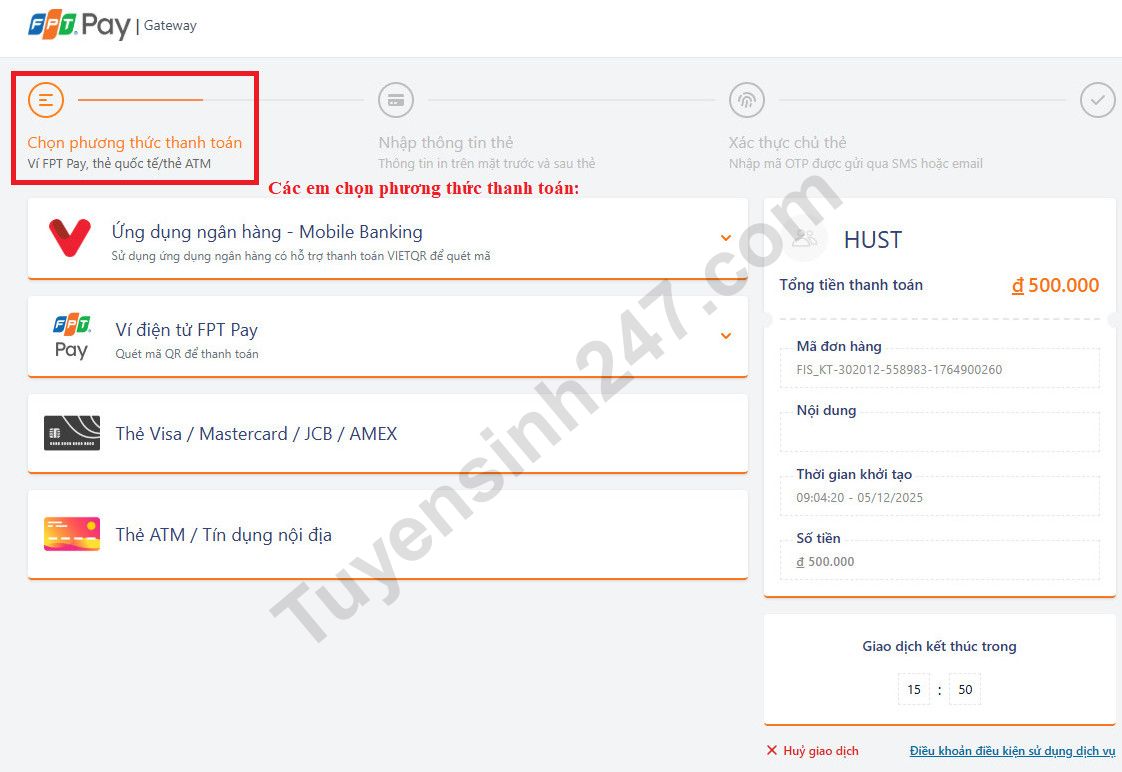This screenshot has height=772, width=1122.
Task: Click the black international card icon
Action: [x=72, y=433]
